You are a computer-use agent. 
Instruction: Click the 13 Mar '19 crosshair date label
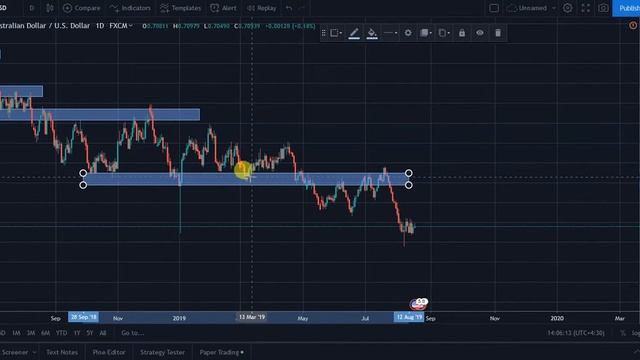pos(252,317)
